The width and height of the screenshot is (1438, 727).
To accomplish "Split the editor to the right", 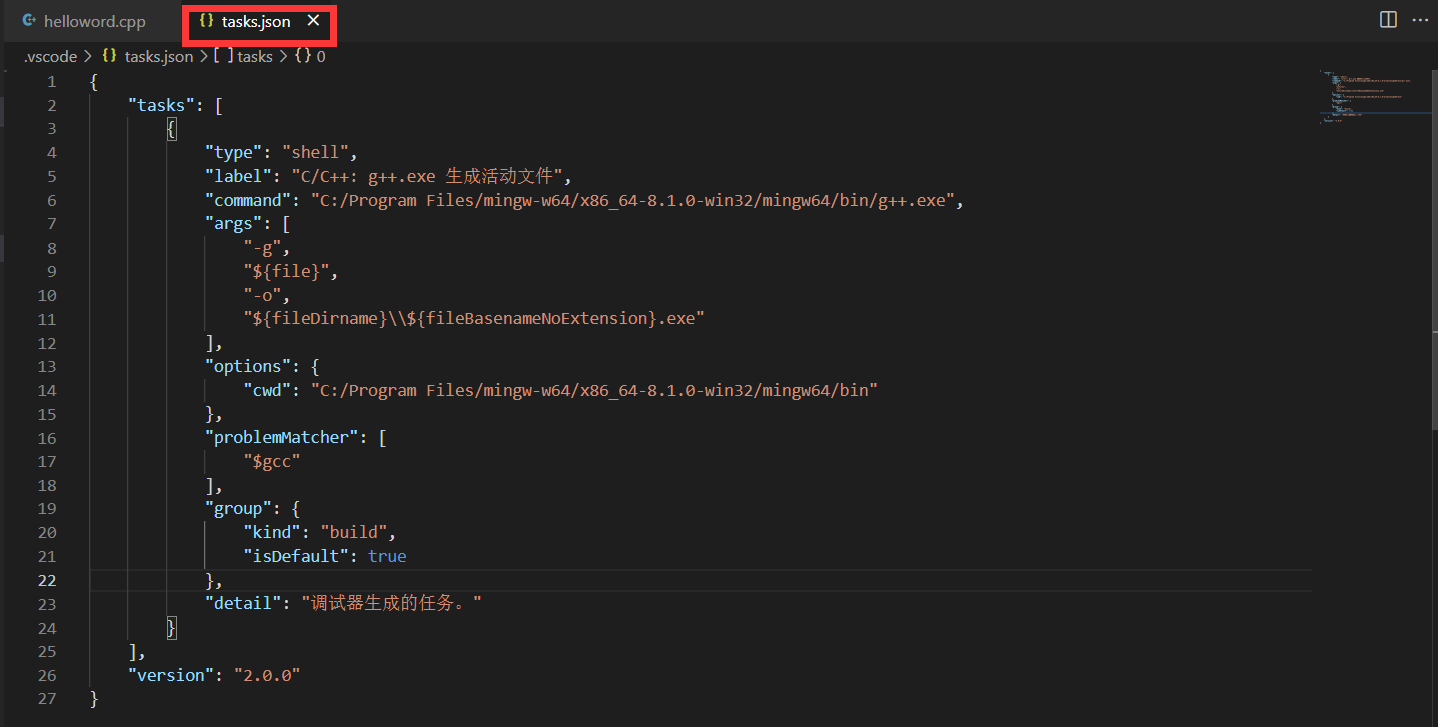I will point(1388,20).
